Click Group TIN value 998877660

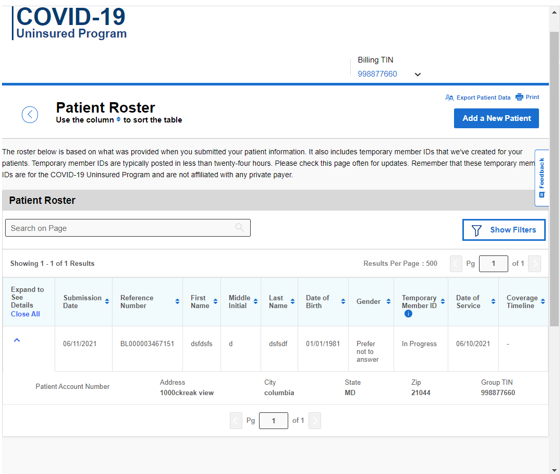coord(498,393)
